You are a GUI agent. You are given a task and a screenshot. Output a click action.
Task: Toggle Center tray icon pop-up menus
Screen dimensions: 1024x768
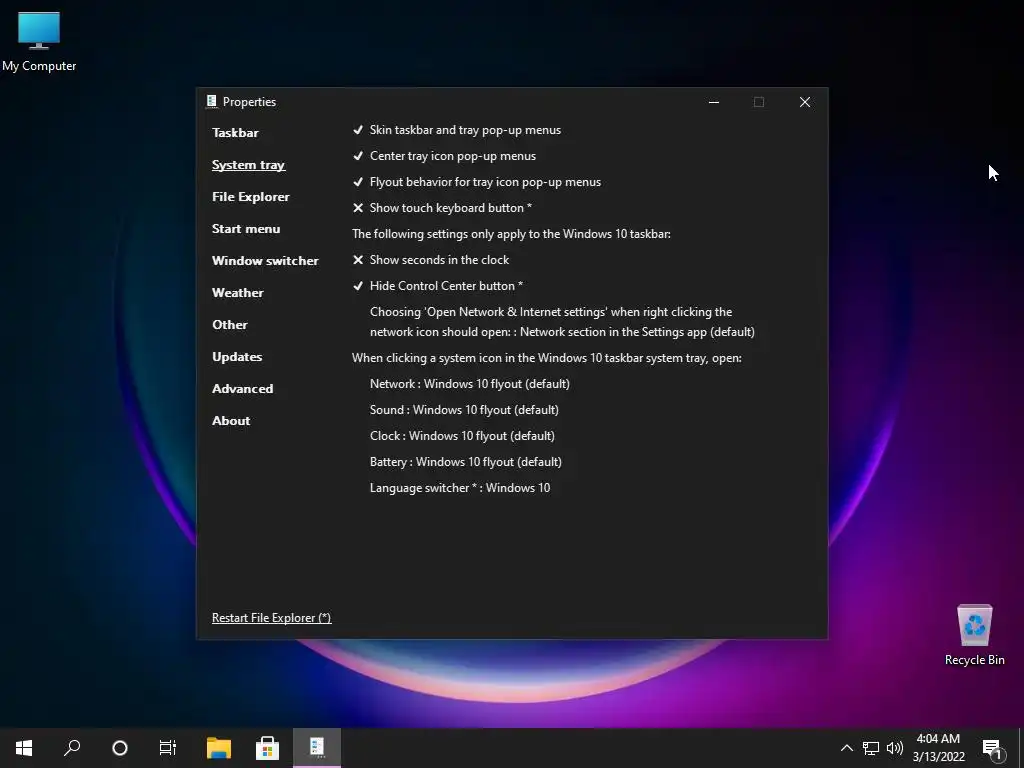point(444,156)
